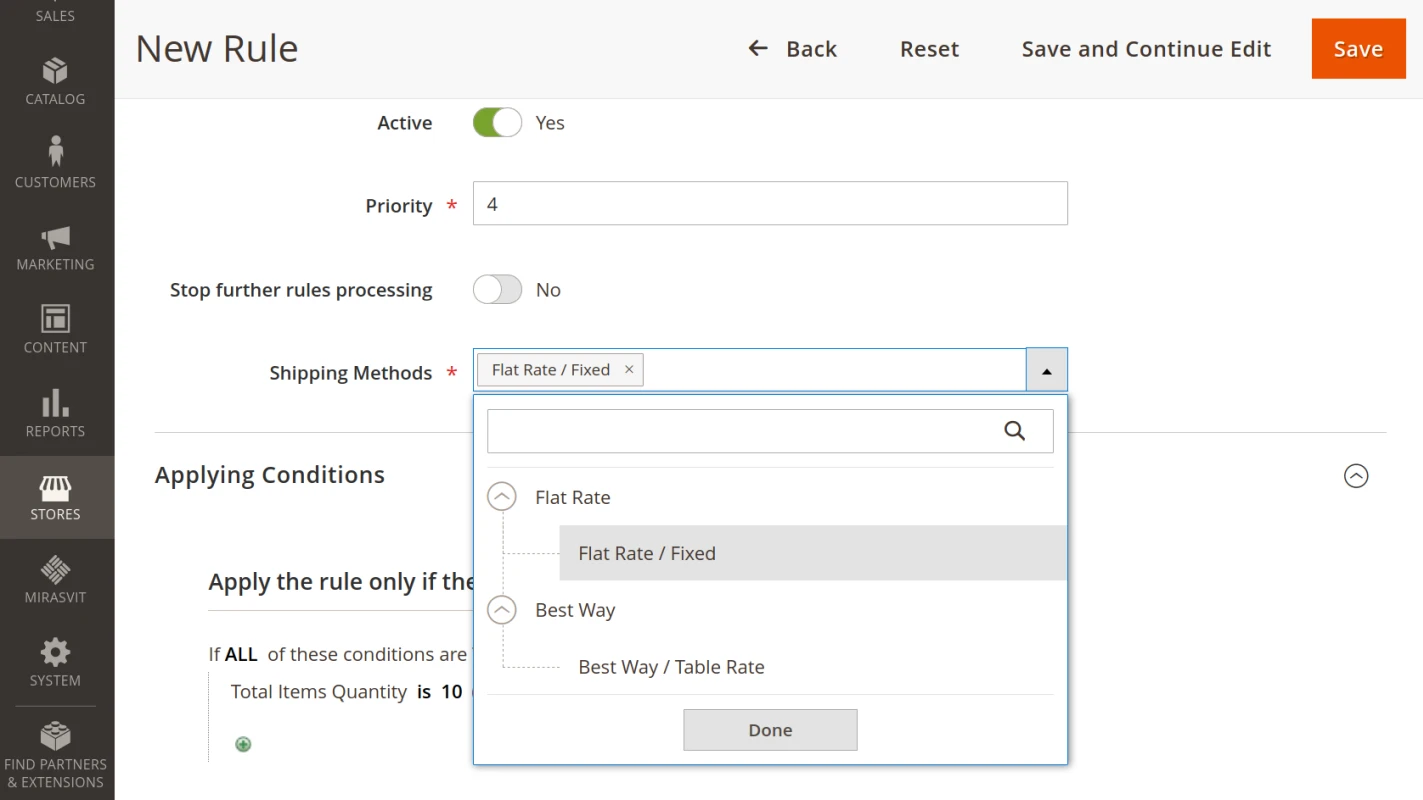Open the Reports bar chart icon

pyautogui.click(x=55, y=404)
